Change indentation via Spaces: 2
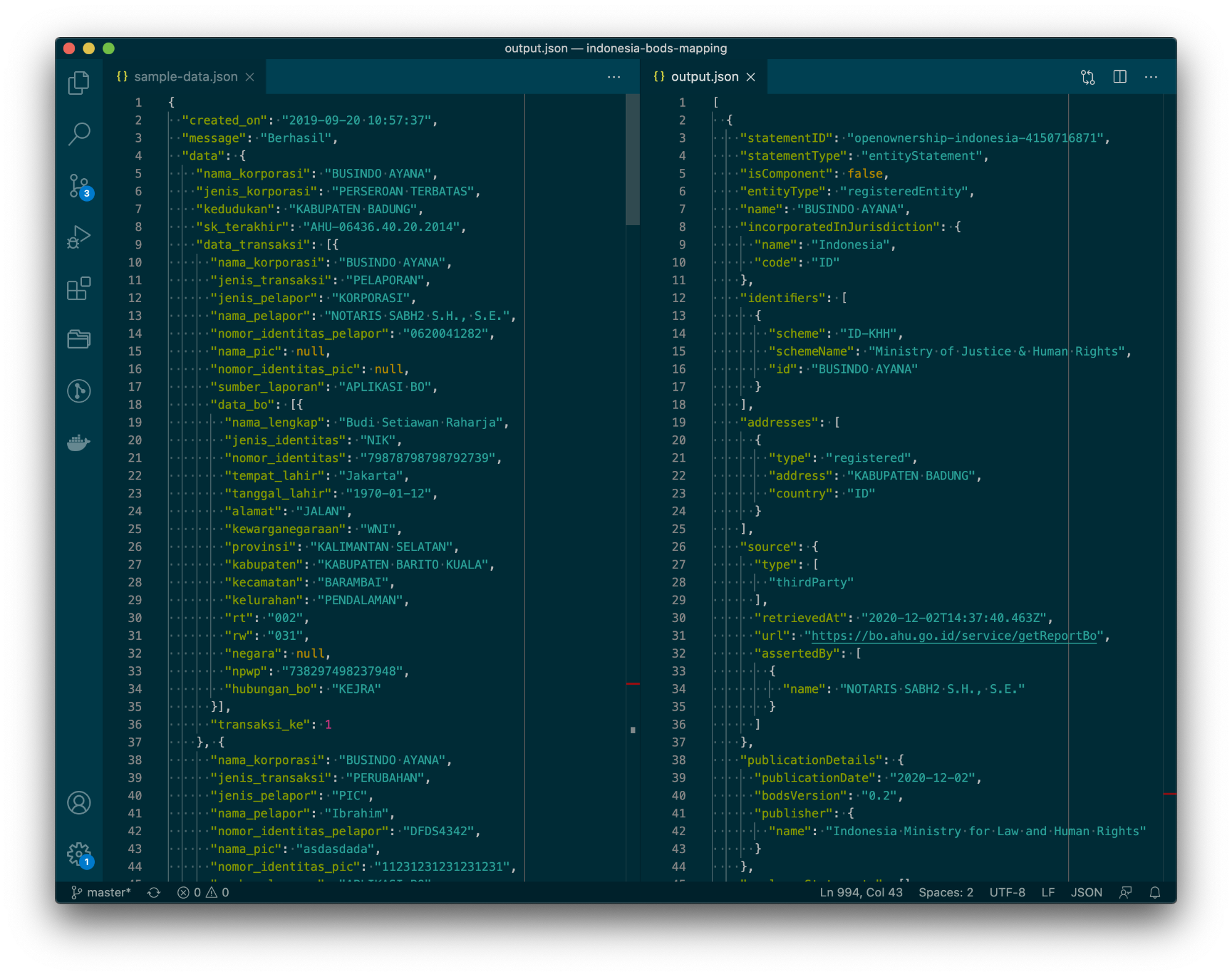The image size is (1232, 977). (x=946, y=893)
